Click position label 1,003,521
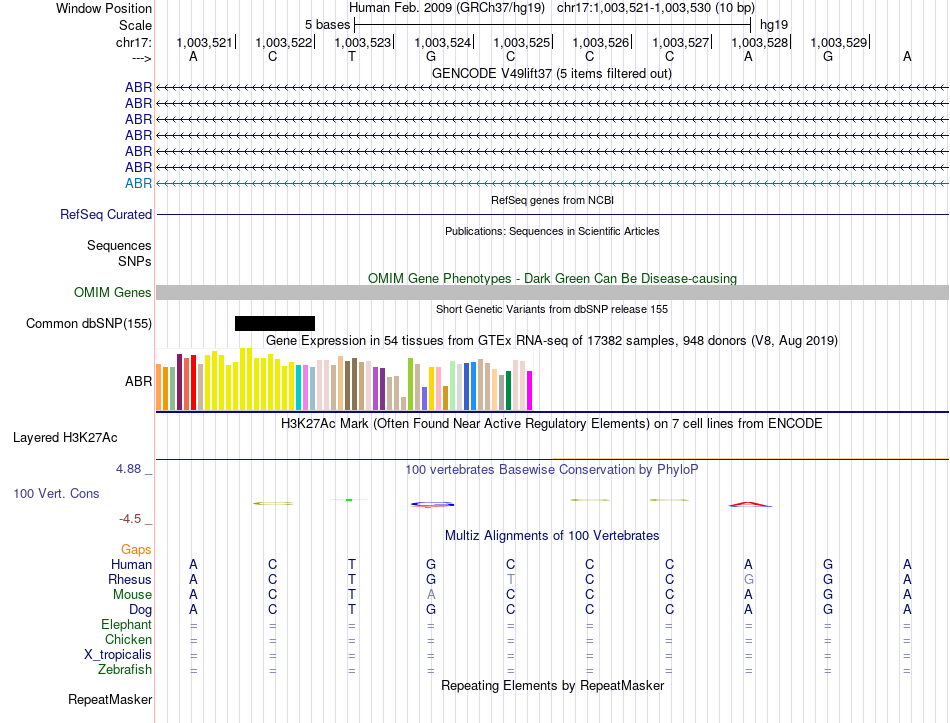The image size is (950, 723). pos(204,42)
